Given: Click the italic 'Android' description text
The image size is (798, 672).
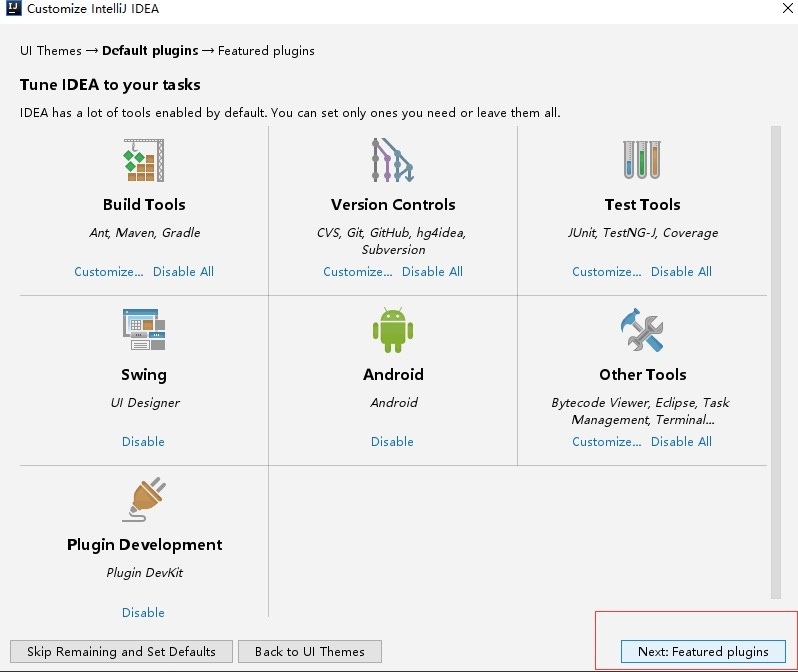Looking at the screenshot, I should 394,403.
